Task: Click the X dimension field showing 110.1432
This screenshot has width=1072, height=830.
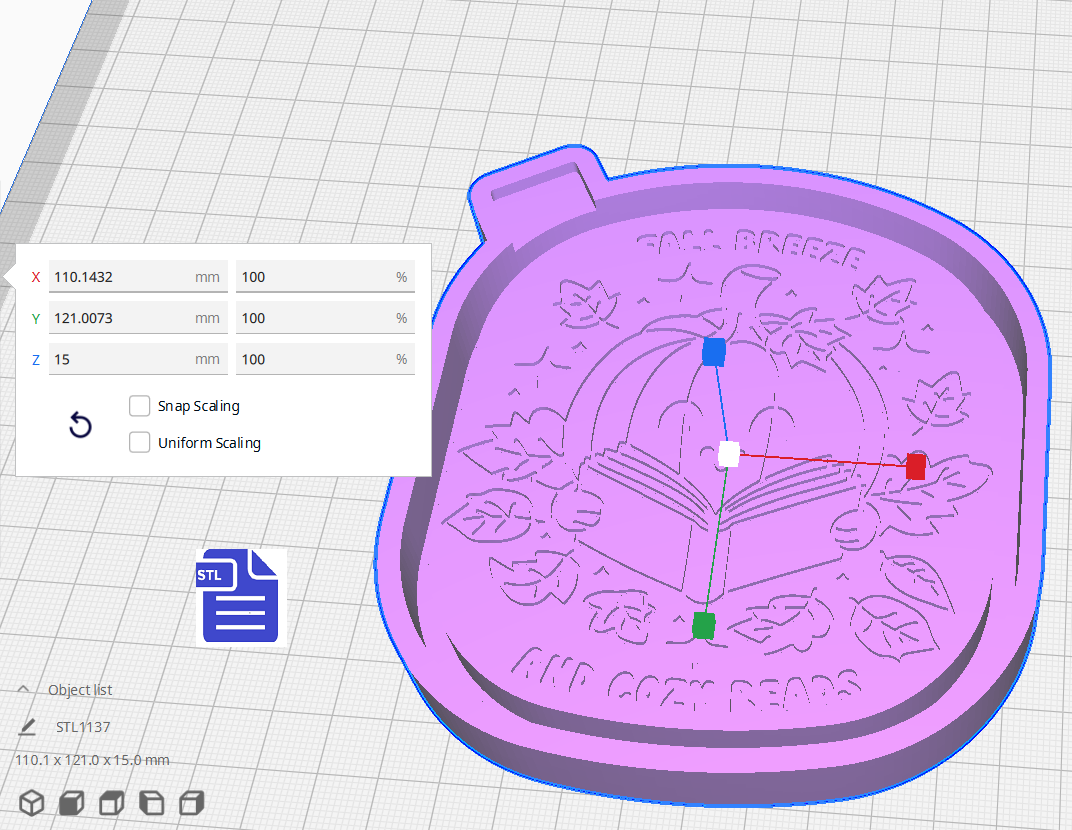Action: (137, 276)
